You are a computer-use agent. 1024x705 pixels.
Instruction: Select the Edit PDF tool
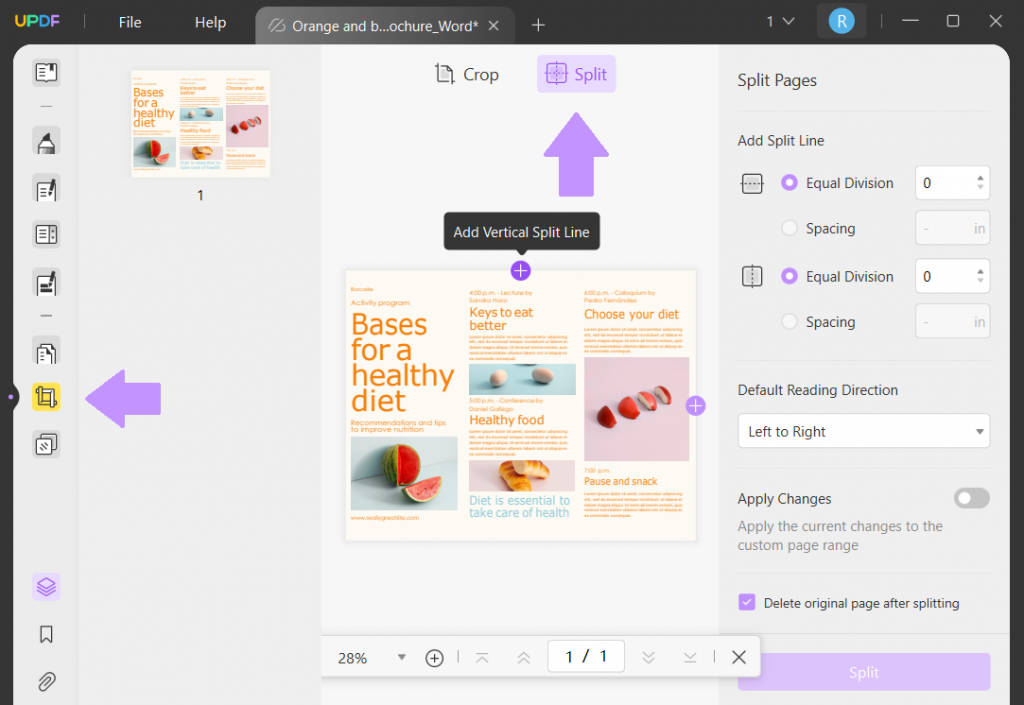(45, 189)
